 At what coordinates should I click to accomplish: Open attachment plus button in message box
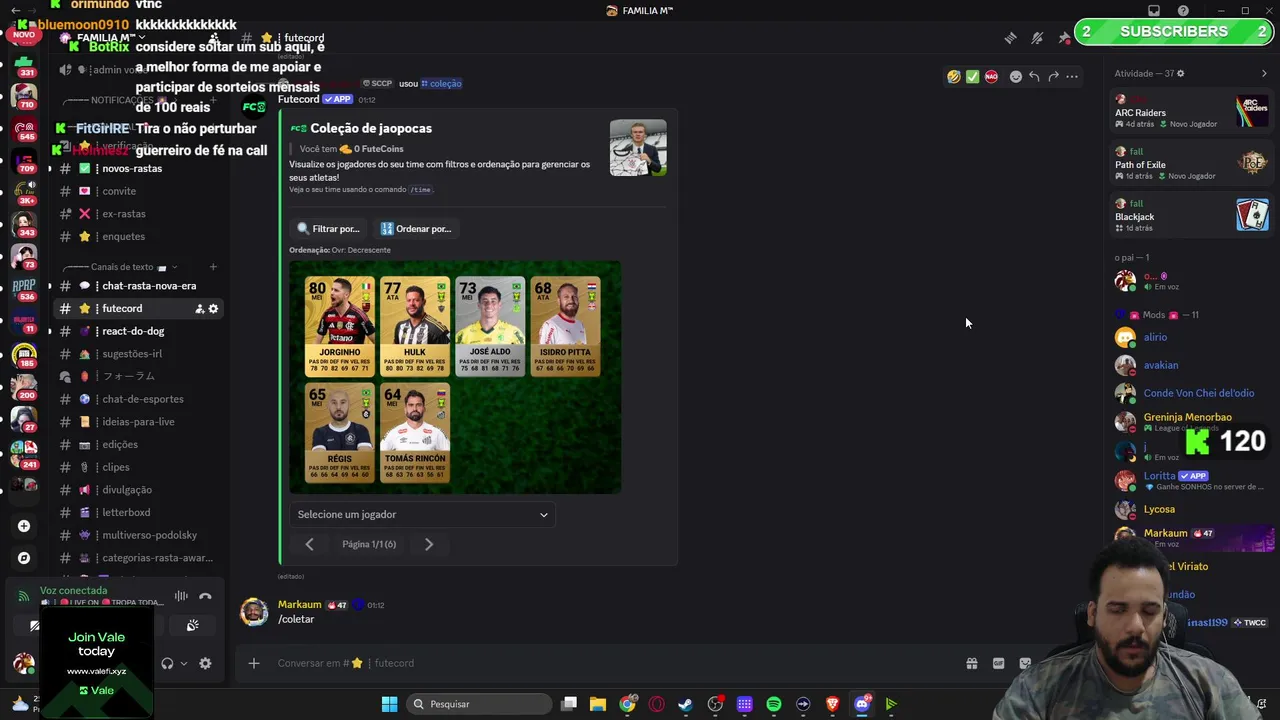click(254, 663)
